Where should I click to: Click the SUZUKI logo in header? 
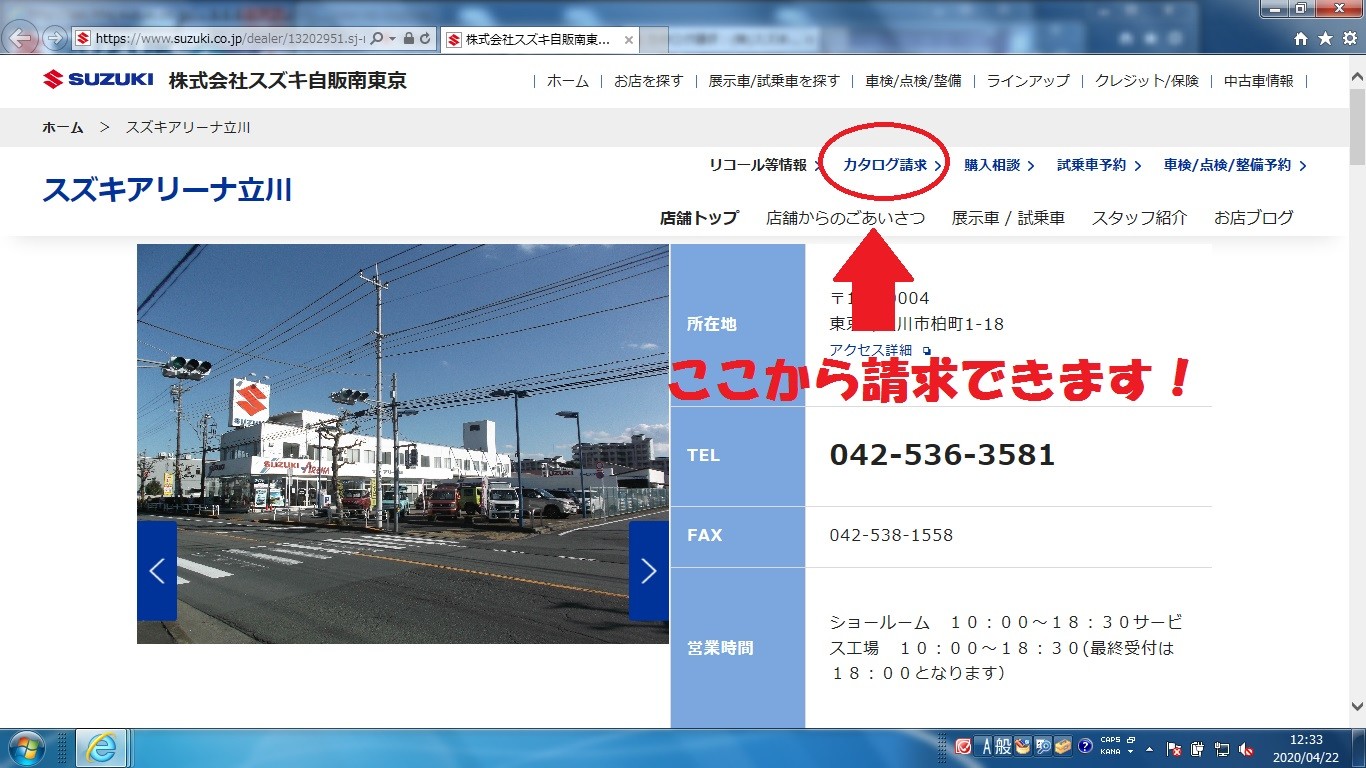pyautogui.click(x=98, y=80)
